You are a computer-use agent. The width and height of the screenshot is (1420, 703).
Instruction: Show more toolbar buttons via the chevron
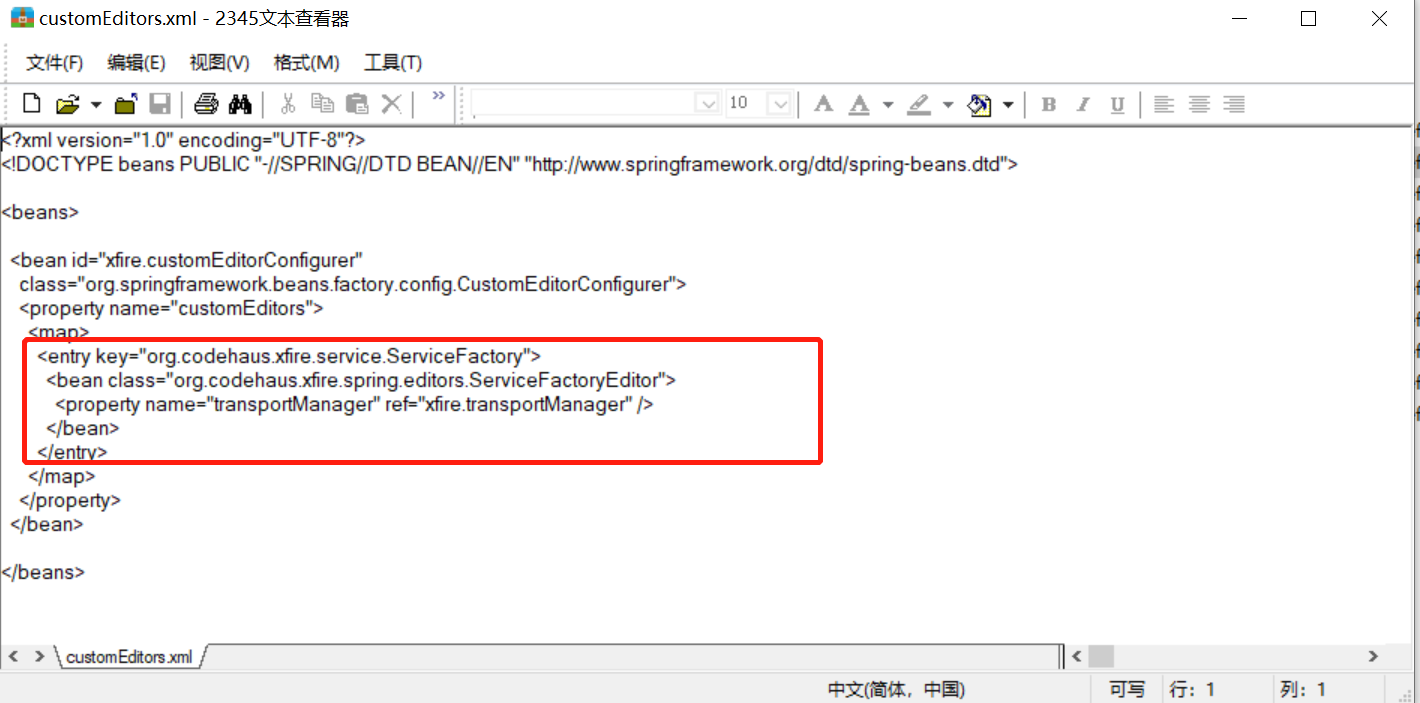[x=438, y=95]
